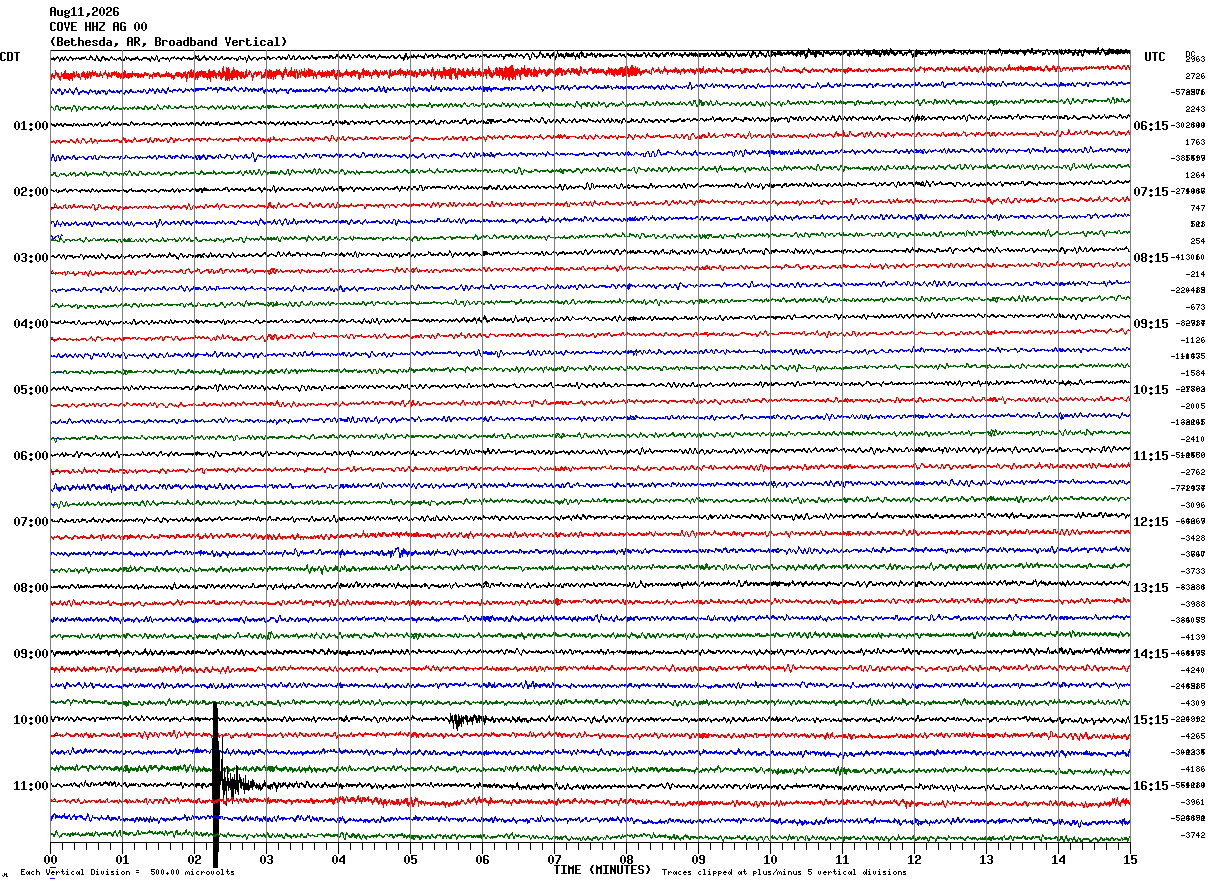Click the 03 minute axis tick label
This screenshot has width=1210, height=886.
[266, 859]
